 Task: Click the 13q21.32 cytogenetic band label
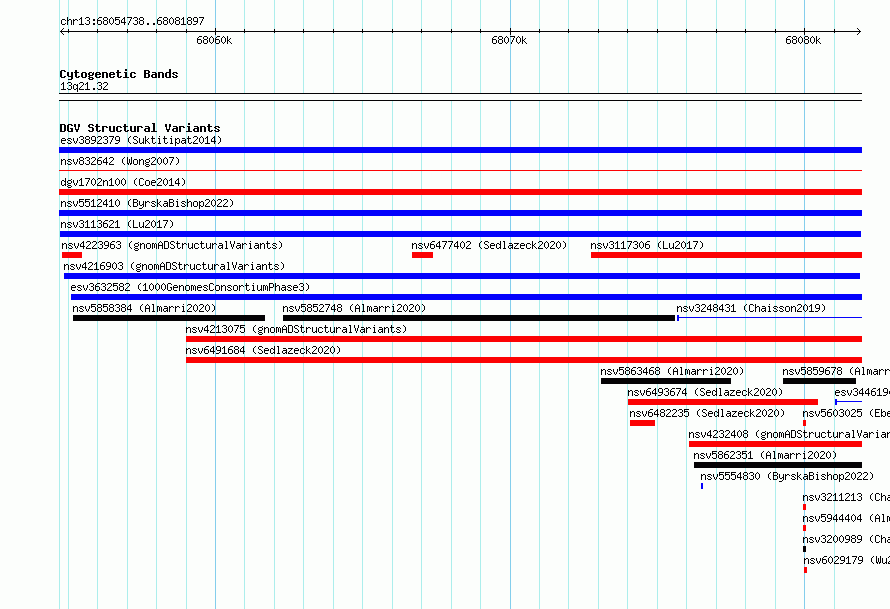tap(84, 86)
